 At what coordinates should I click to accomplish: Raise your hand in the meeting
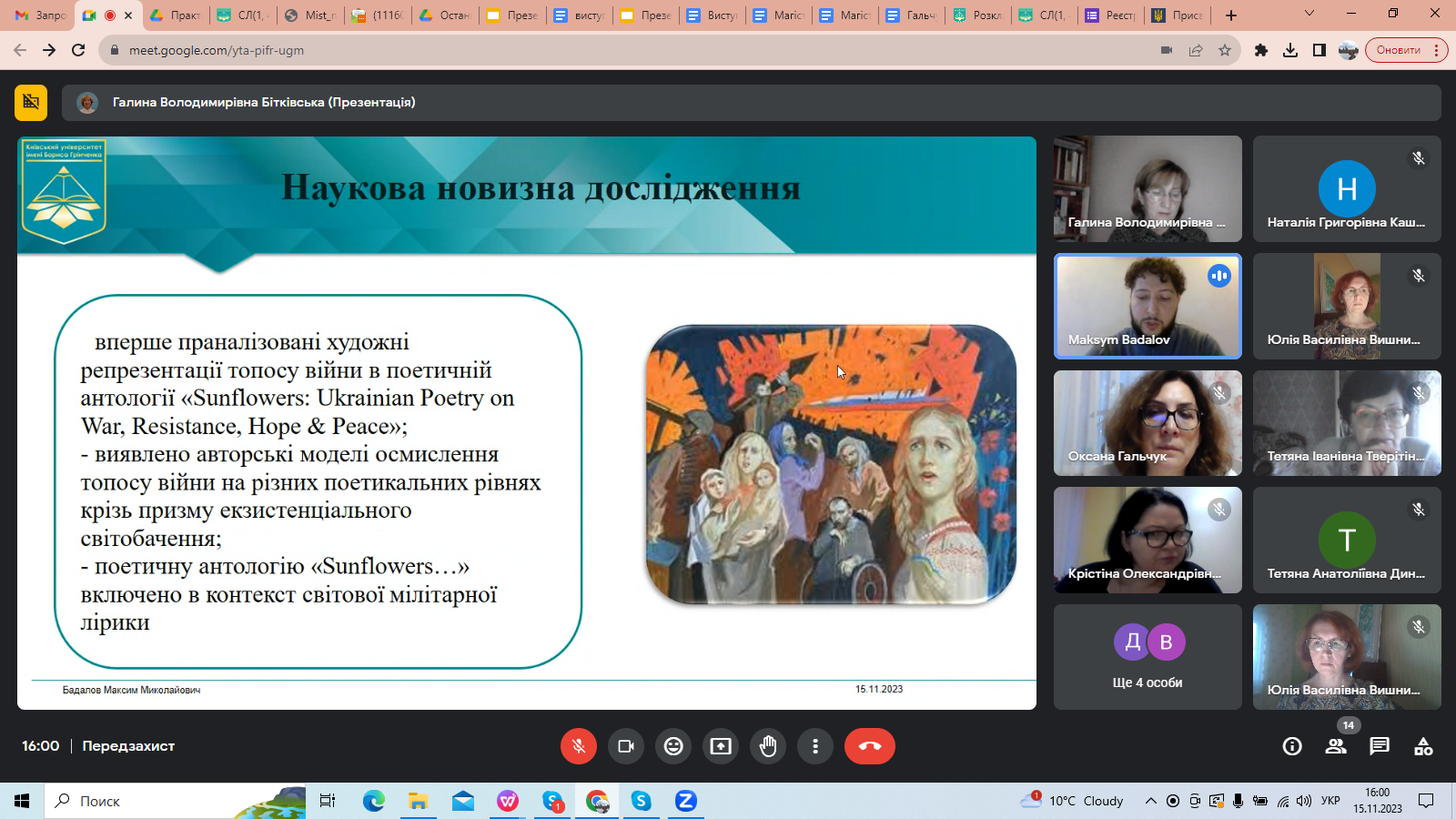(768, 746)
